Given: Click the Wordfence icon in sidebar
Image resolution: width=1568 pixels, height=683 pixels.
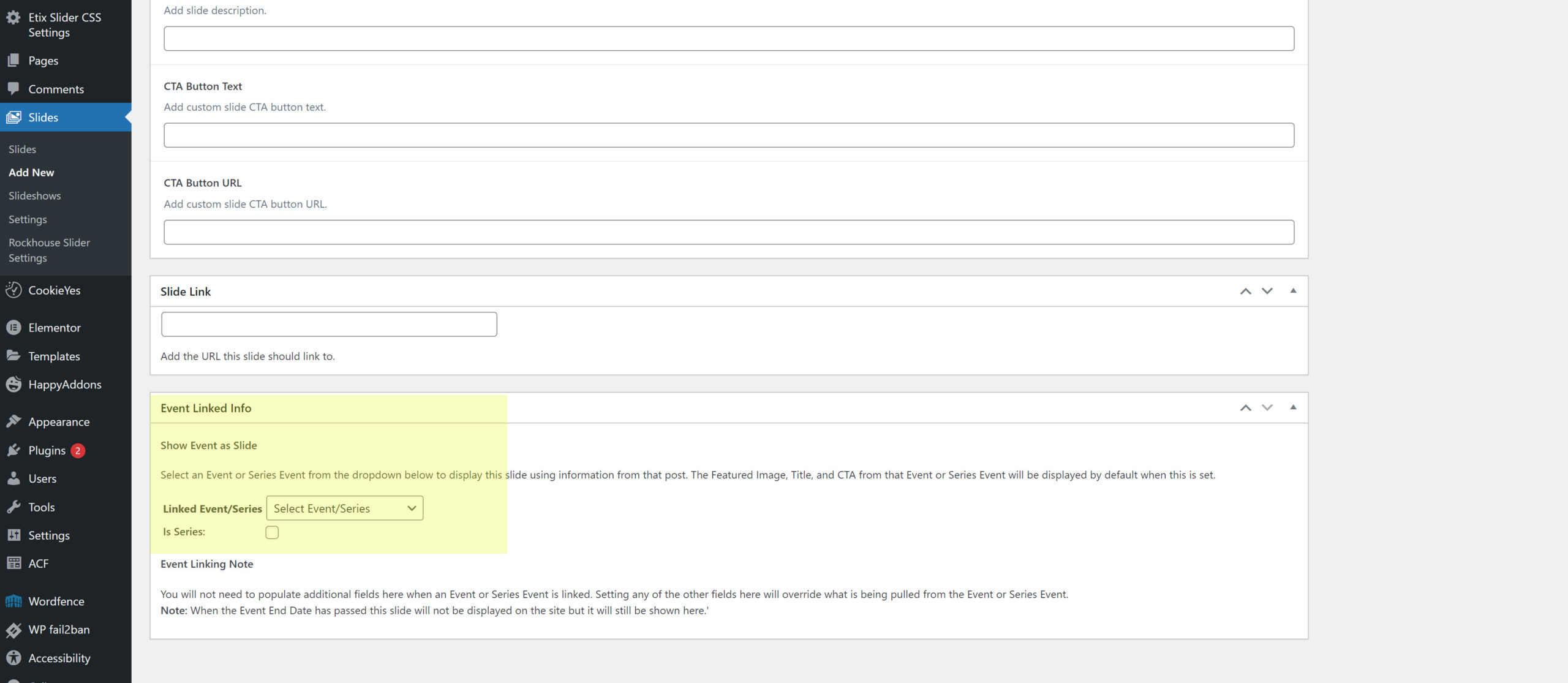Looking at the screenshot, I should (x=13, y=601).
